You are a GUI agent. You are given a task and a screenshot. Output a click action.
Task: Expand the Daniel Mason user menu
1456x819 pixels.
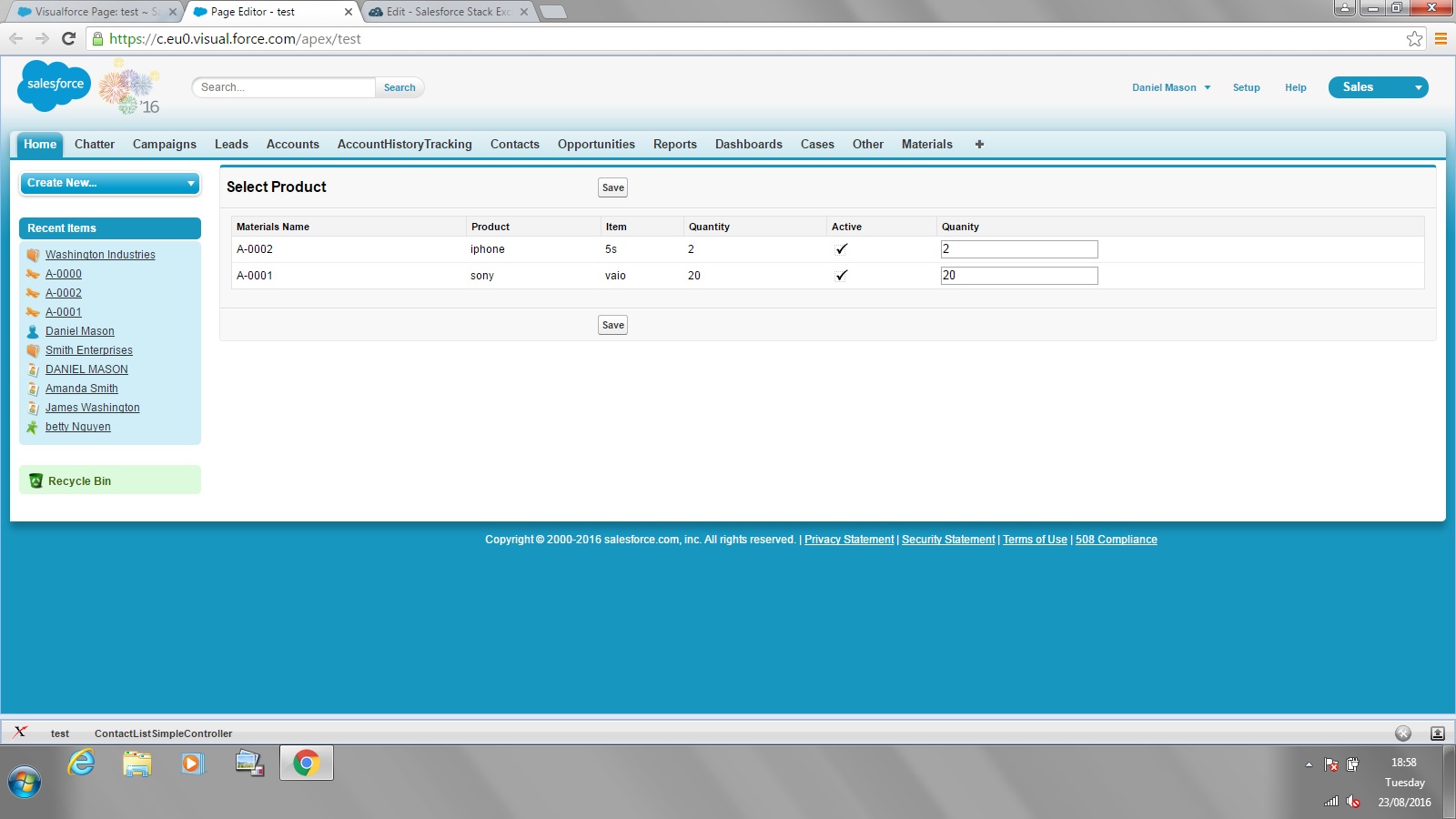coord(1170,87)
